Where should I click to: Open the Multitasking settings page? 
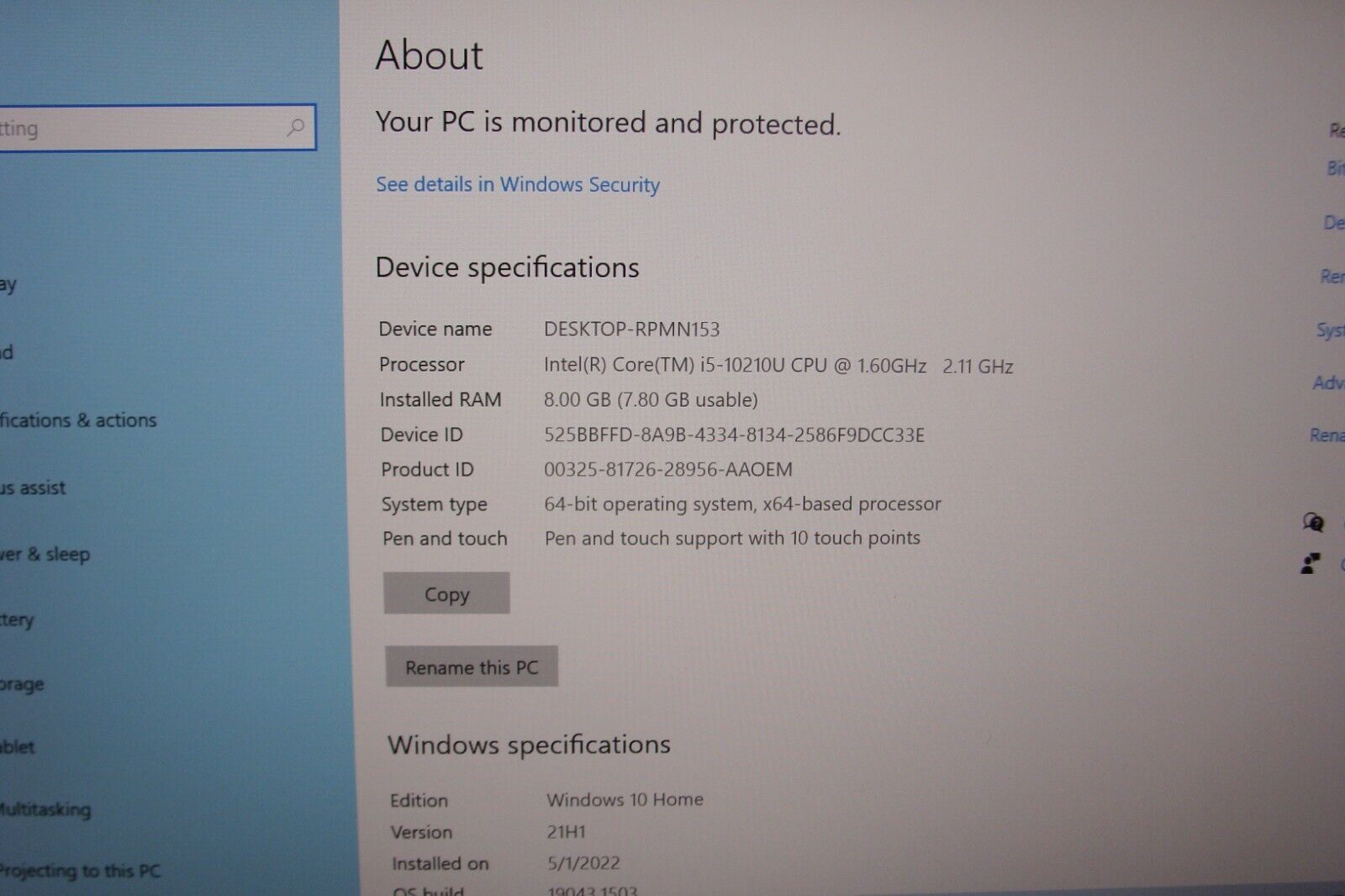[45, 809]
